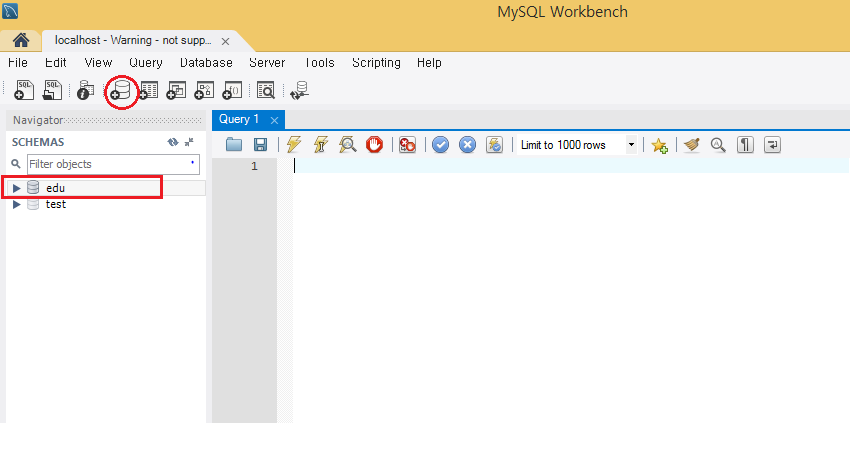Screen dimensions: 850x460
Task: Switch to the Query 1 tab
Action: coord(239,119)
